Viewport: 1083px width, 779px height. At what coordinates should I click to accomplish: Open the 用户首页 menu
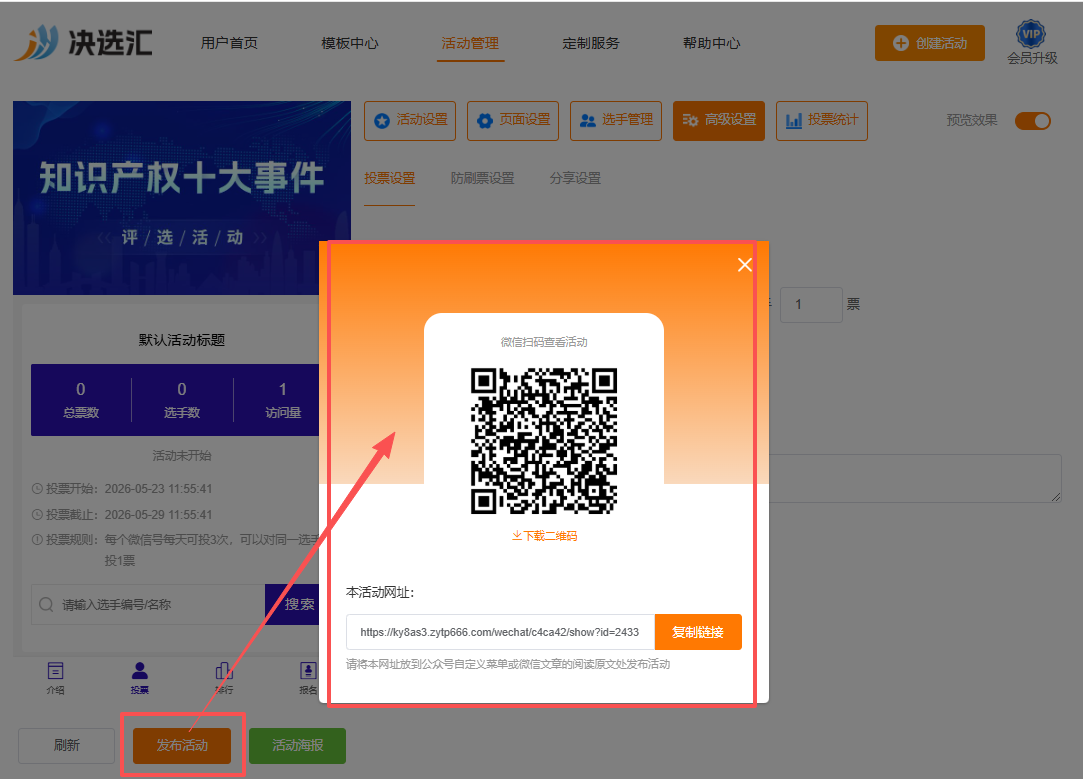[229, 43]
